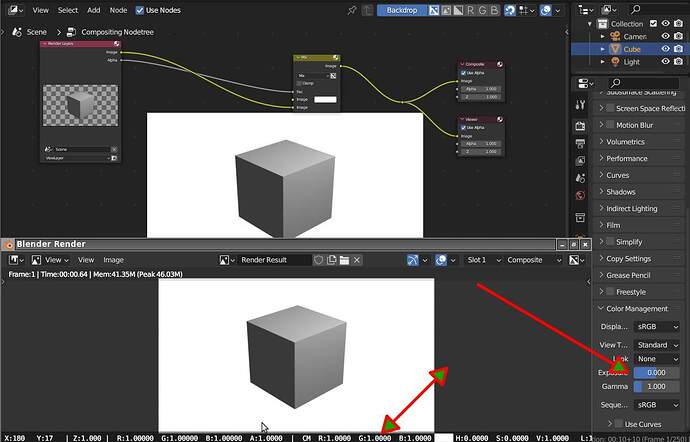690x442 pixels.
Task: Click the properties editor search field
Action: (643, 83)
